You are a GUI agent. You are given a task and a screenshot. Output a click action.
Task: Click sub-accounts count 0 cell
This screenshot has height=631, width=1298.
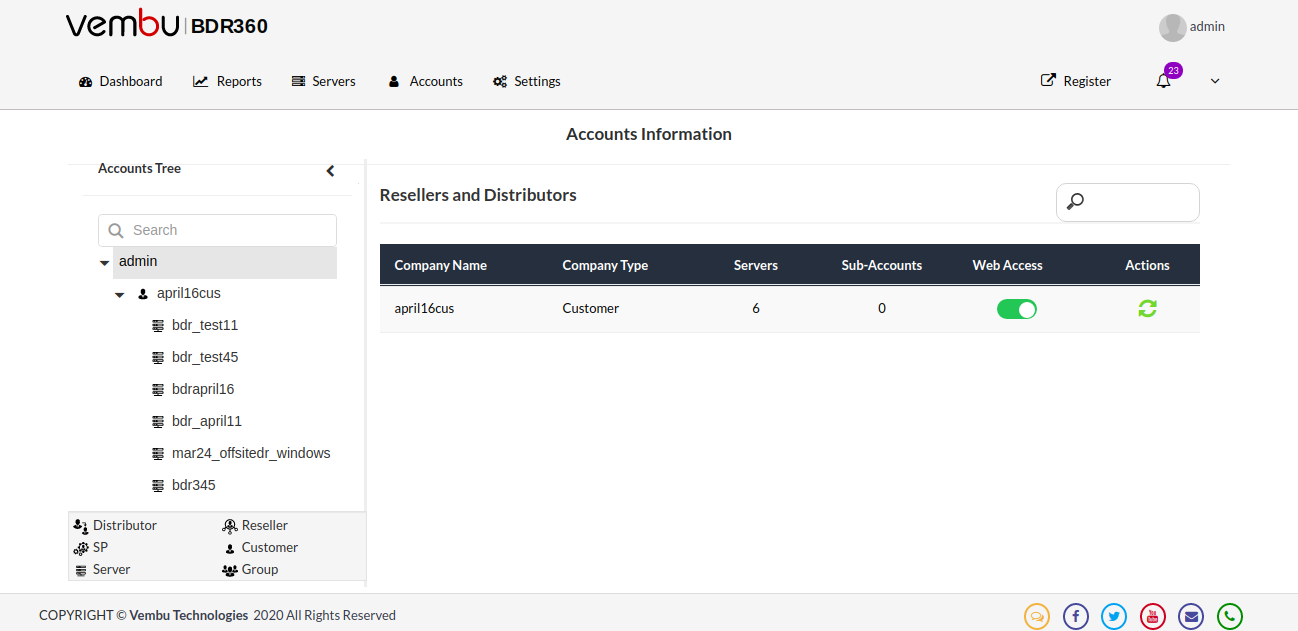pyautogui.click(x=882, y=308)
